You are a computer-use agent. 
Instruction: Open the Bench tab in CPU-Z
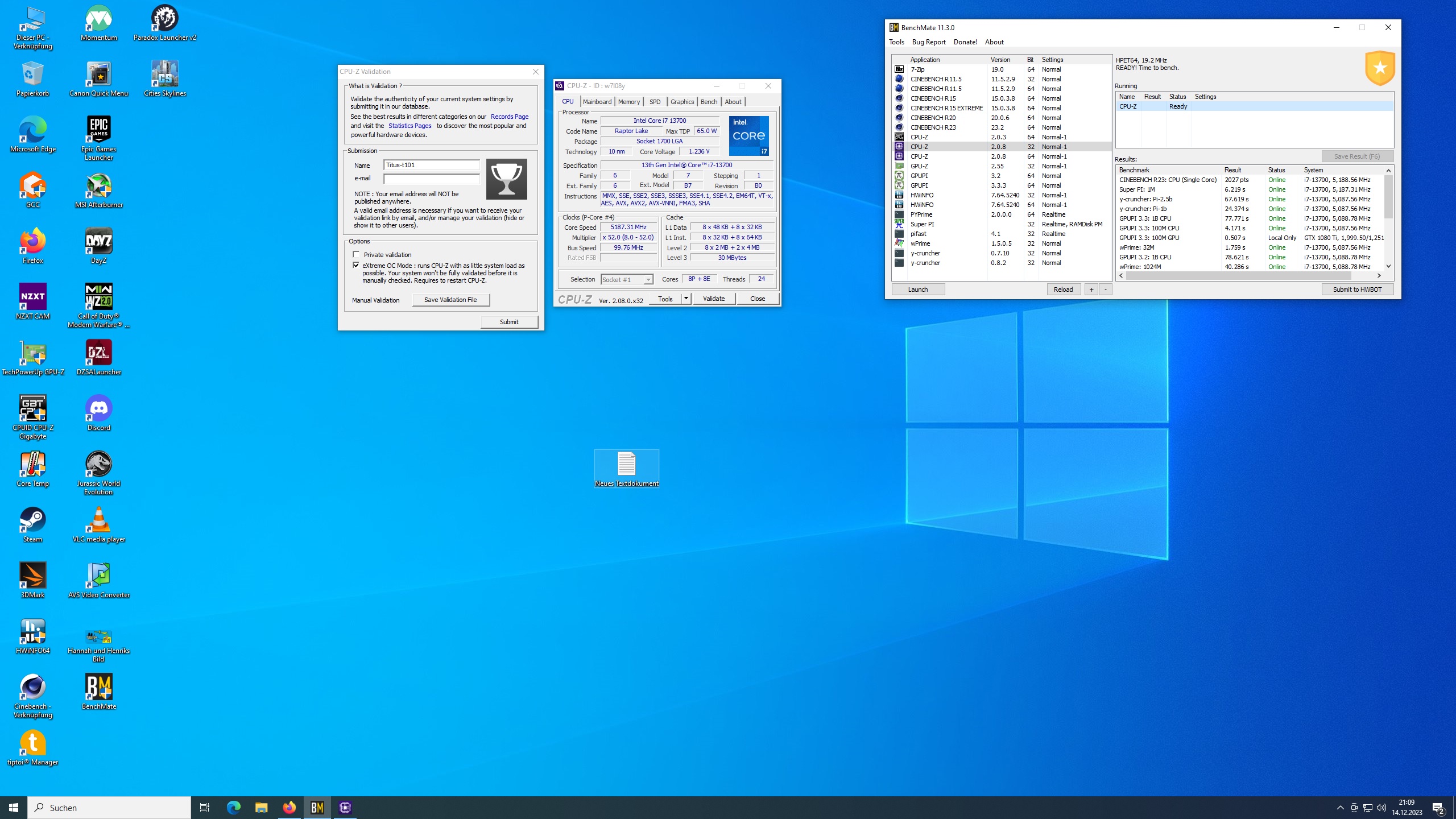(x=709, y=102)
